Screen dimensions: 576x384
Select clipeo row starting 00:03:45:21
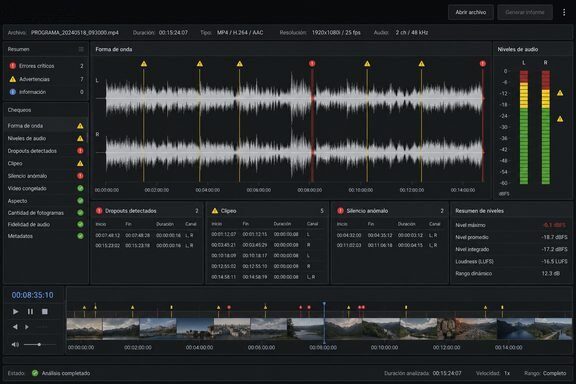(267, 245)
